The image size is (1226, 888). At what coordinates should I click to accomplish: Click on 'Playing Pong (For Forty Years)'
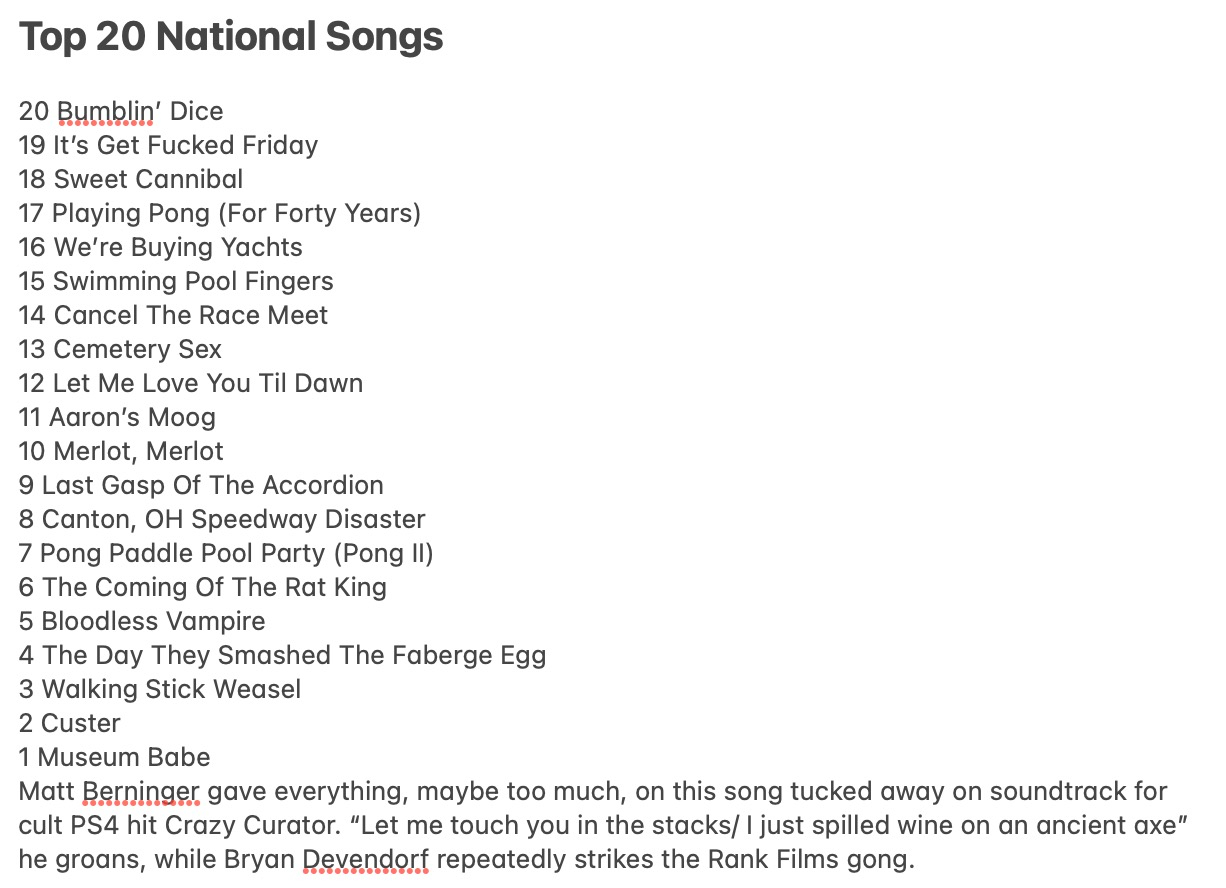point(236,213)
